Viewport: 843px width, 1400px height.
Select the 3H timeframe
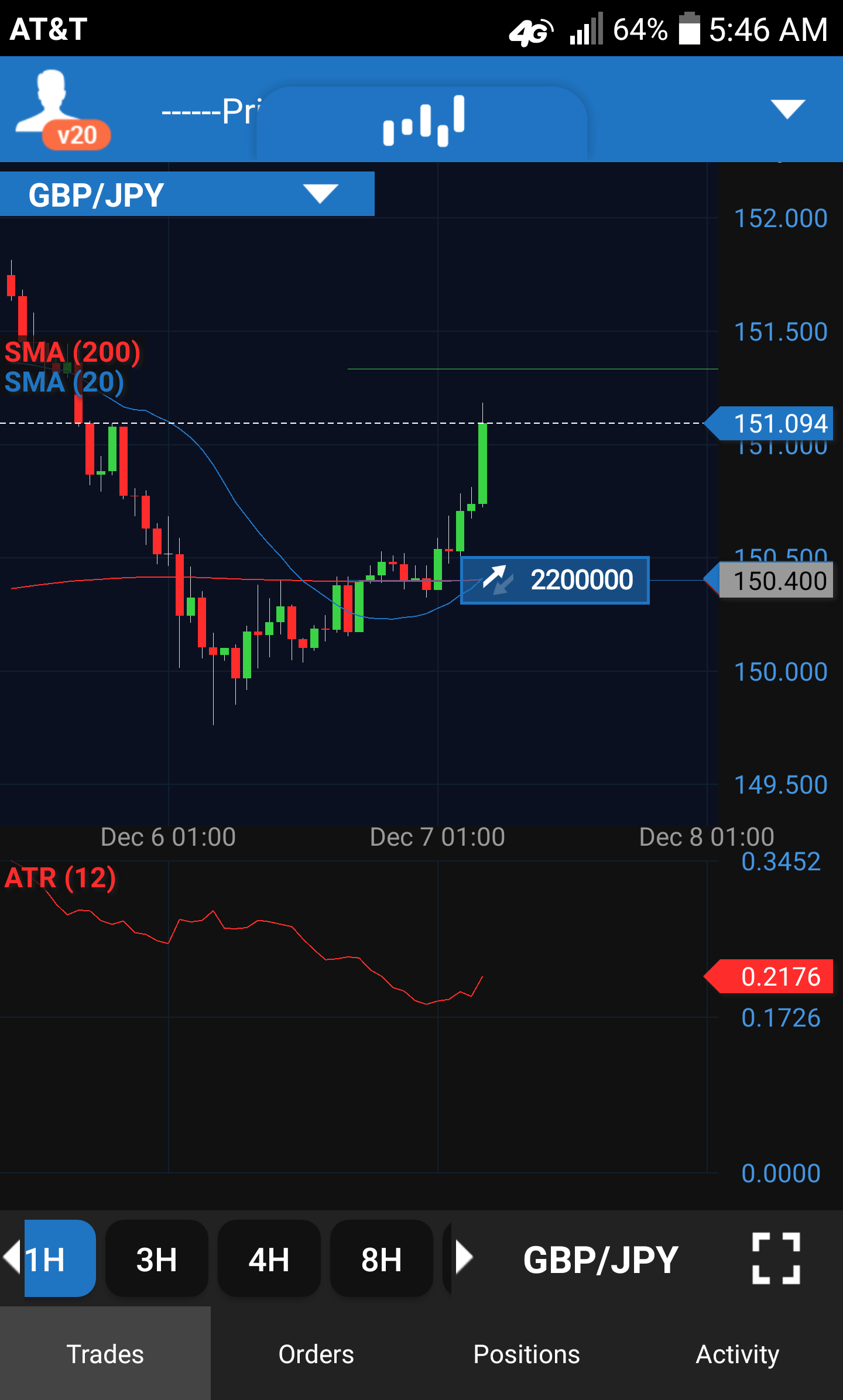point(157,1258)
